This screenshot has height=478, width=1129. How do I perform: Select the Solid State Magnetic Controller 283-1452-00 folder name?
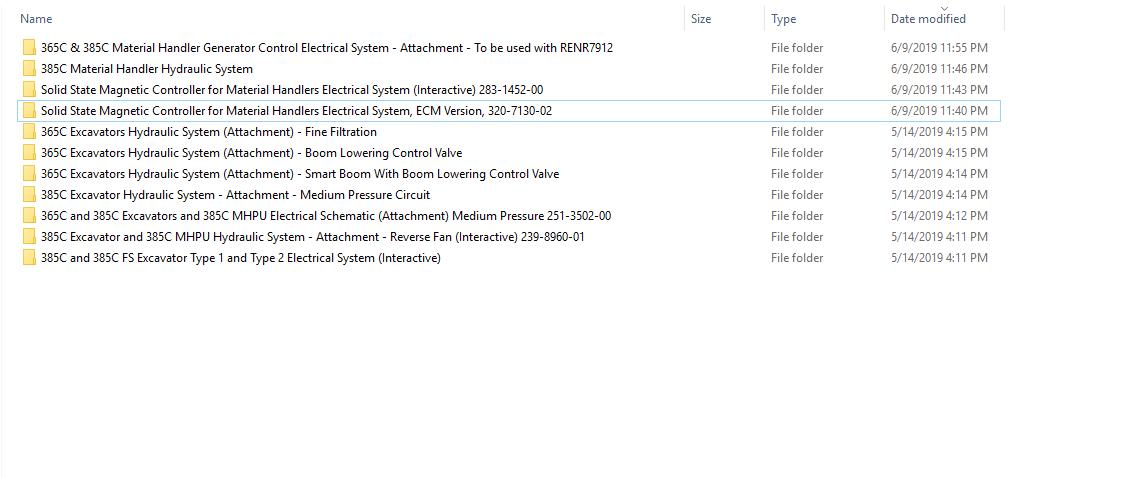(291, 90)
